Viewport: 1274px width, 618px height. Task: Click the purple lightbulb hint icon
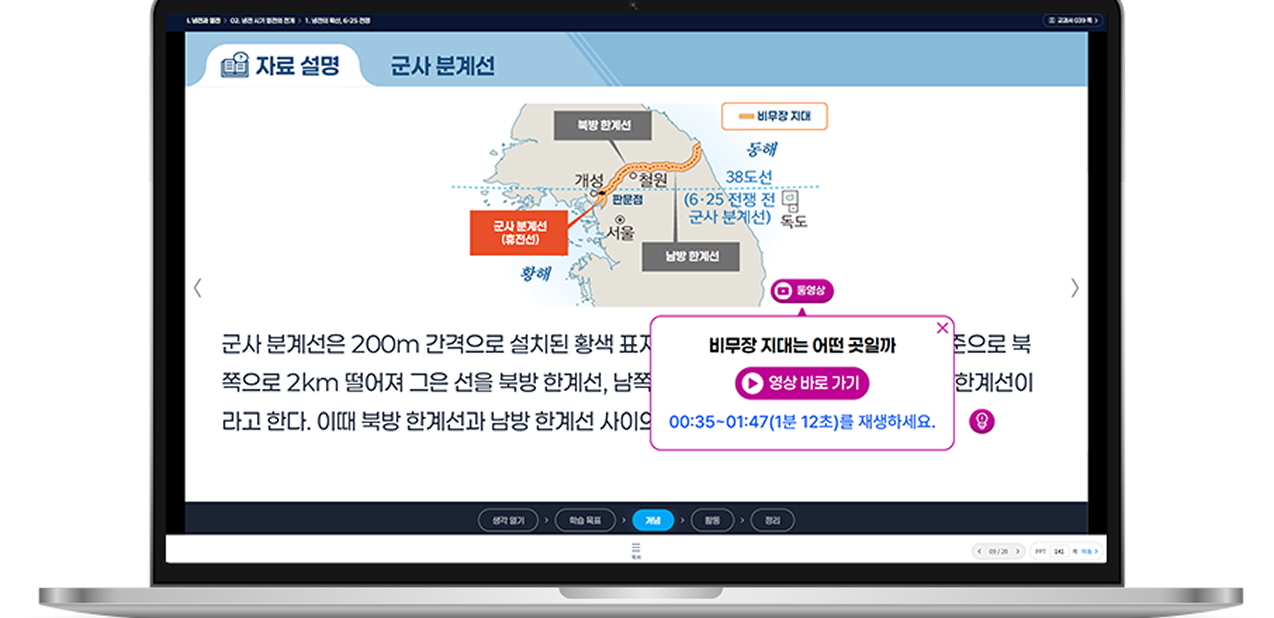pyautogui.click(x=982, y=422)
